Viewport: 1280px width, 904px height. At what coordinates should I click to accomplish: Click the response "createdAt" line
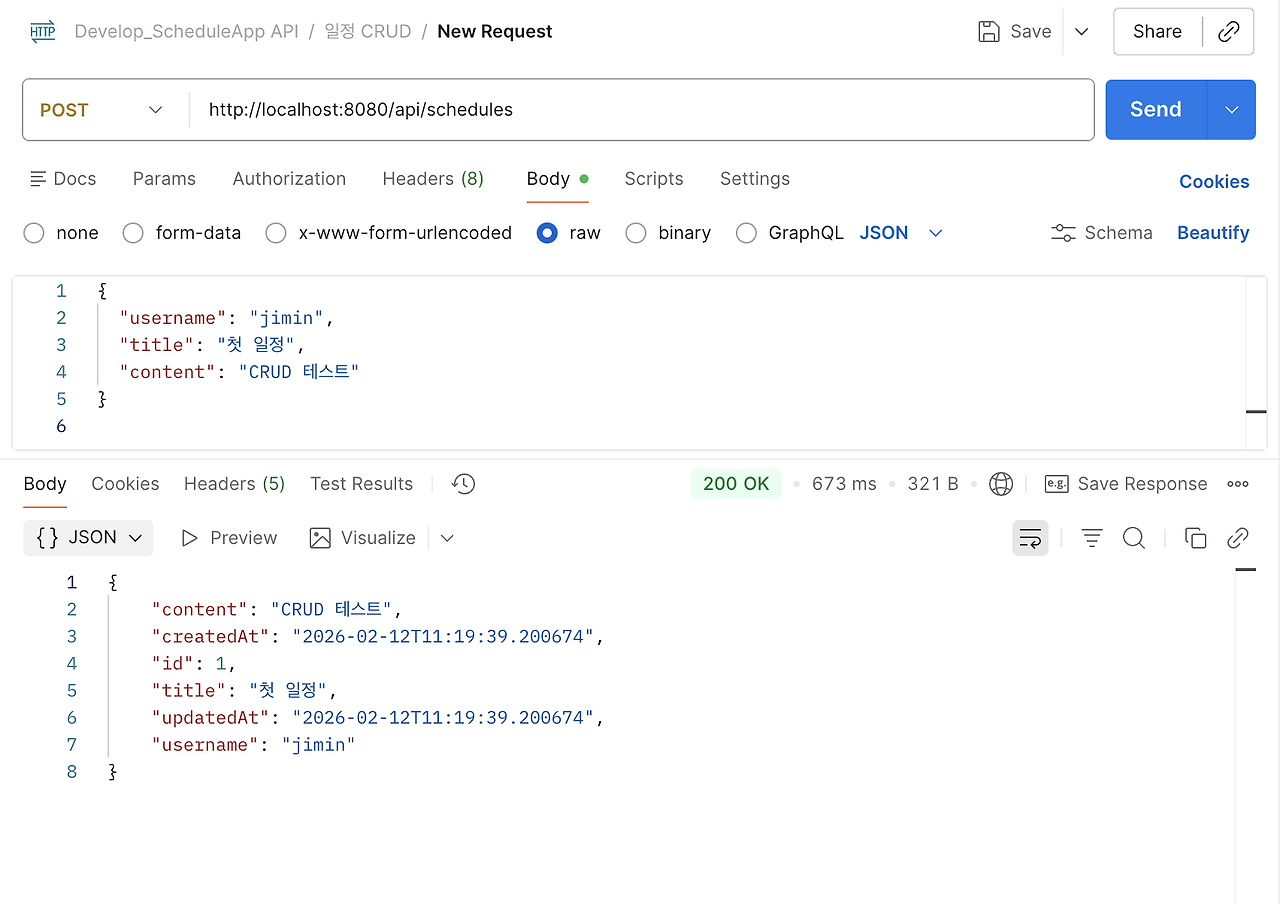tap(378, 636)
